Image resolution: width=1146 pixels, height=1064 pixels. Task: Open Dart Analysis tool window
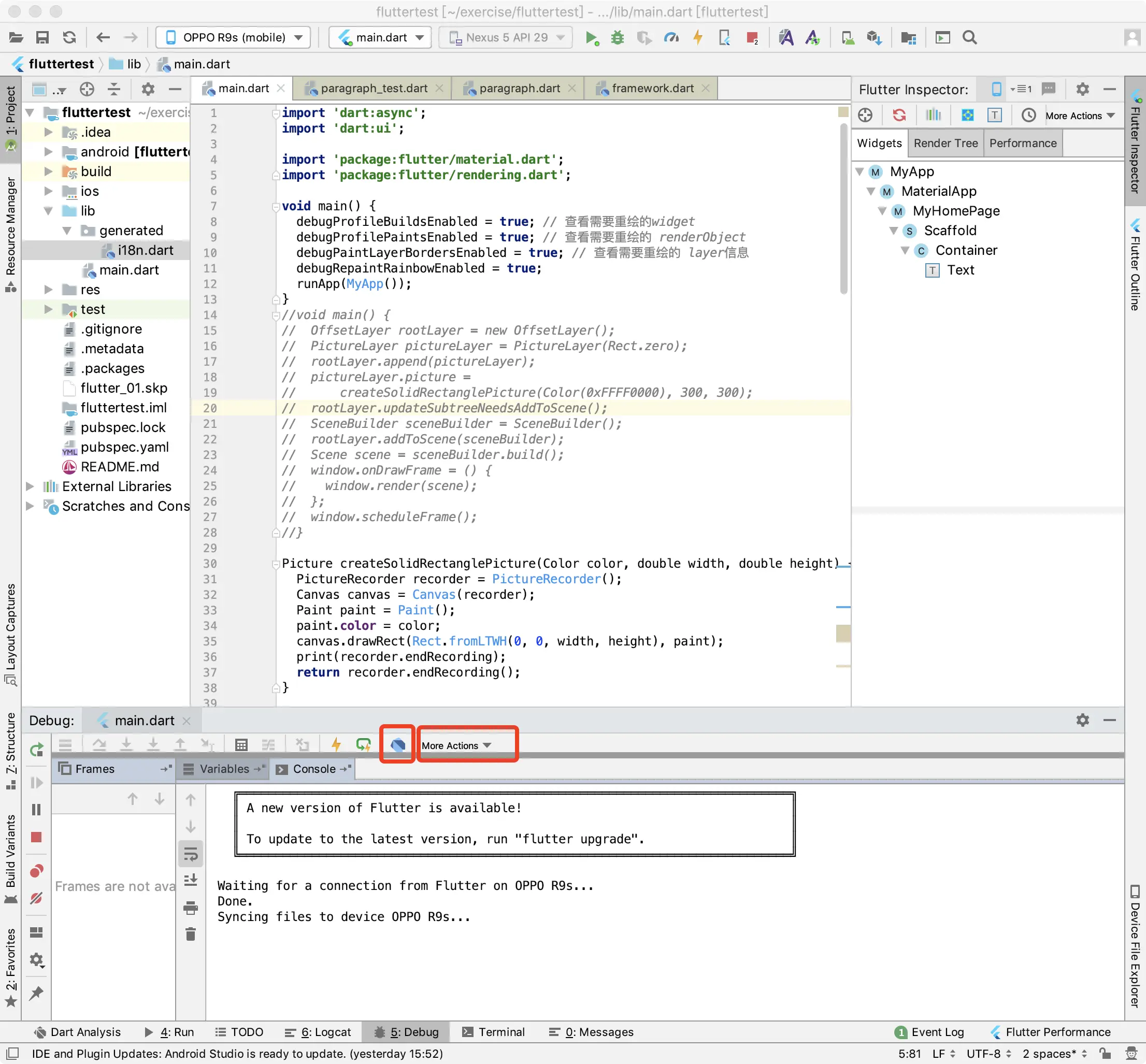click(77, 1032)
